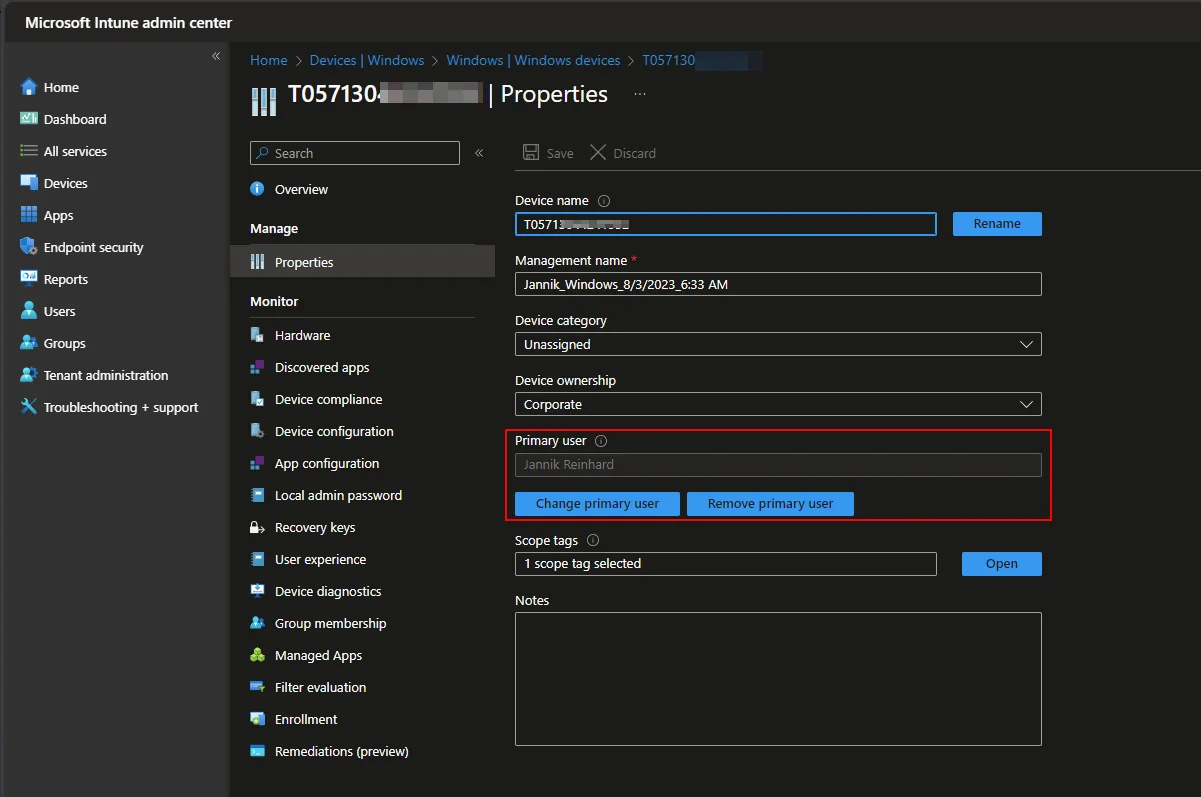Image resolution: width=1201 pixels, height=797 pixels.
Task: Click the Endpoint security shield icon
Action: coord(28,247)
